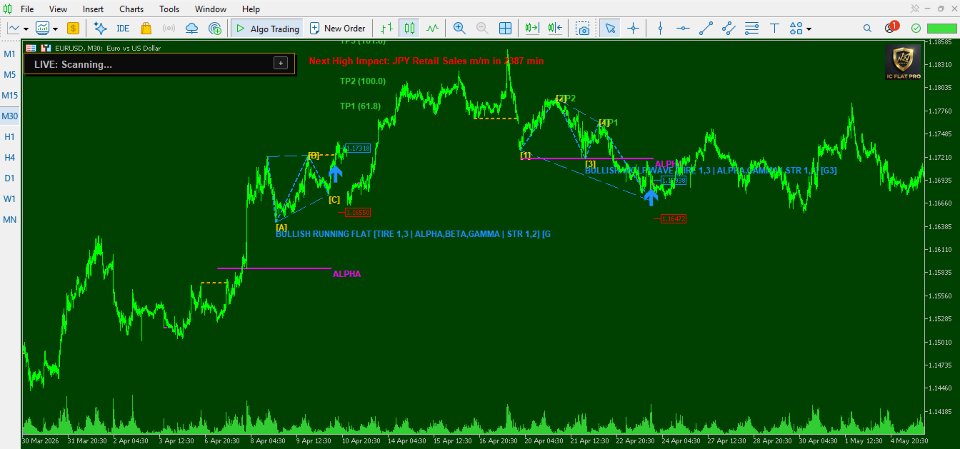960x449 pixels.
Task: Click the Next High Impact news text
Action: pyautogui.click(x=426, y=61)
